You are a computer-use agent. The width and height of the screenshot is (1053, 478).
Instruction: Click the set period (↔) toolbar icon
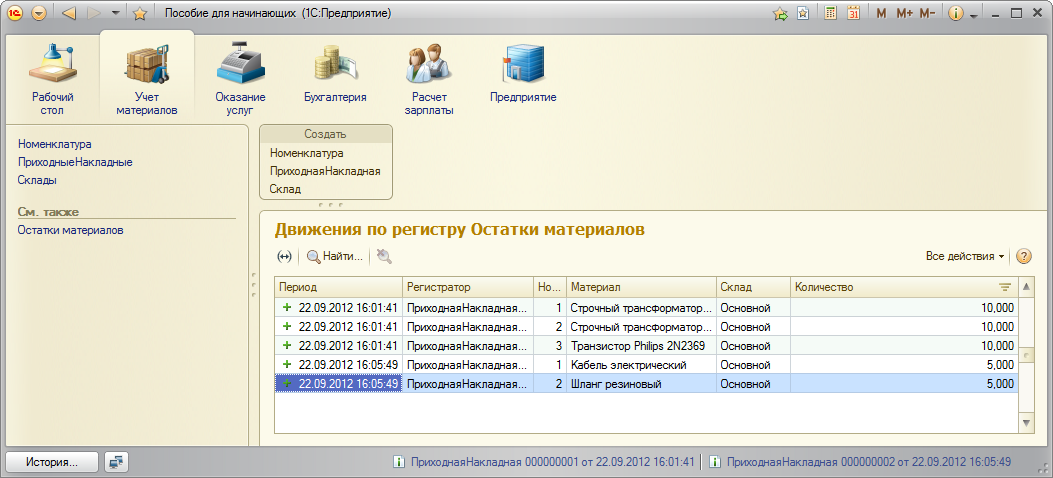[x=285, y=256]
